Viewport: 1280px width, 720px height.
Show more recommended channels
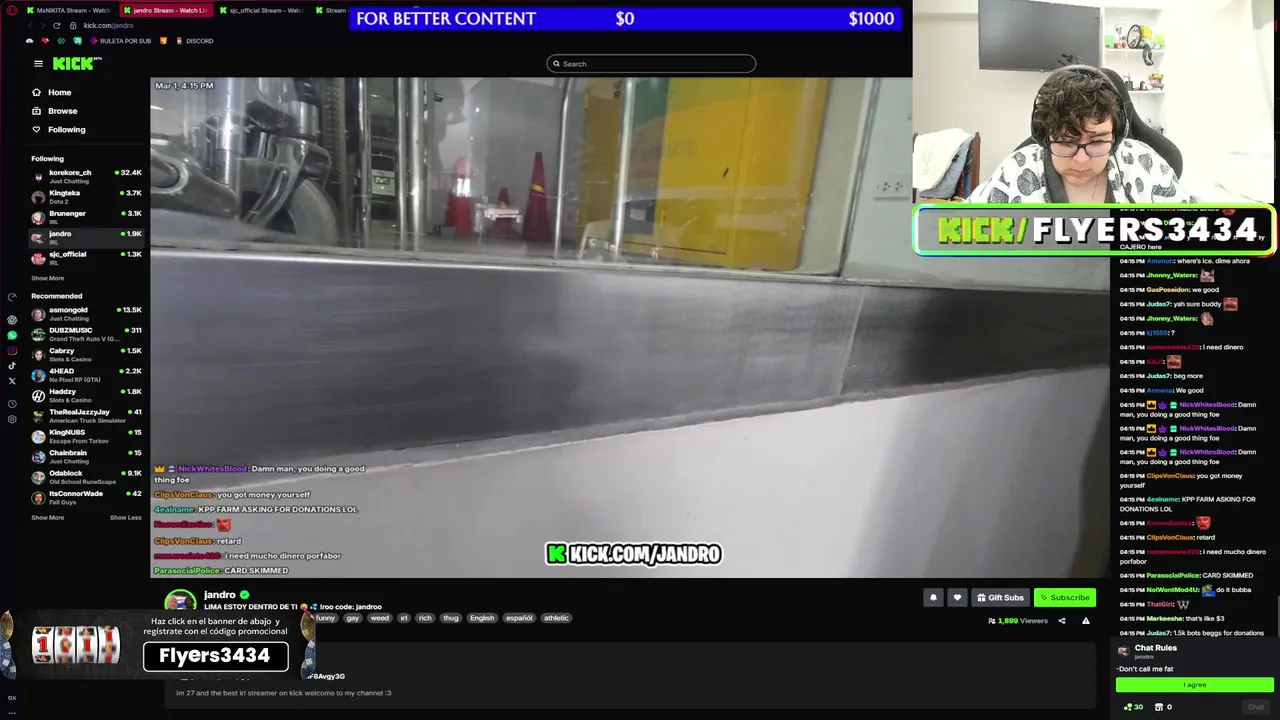47,518
